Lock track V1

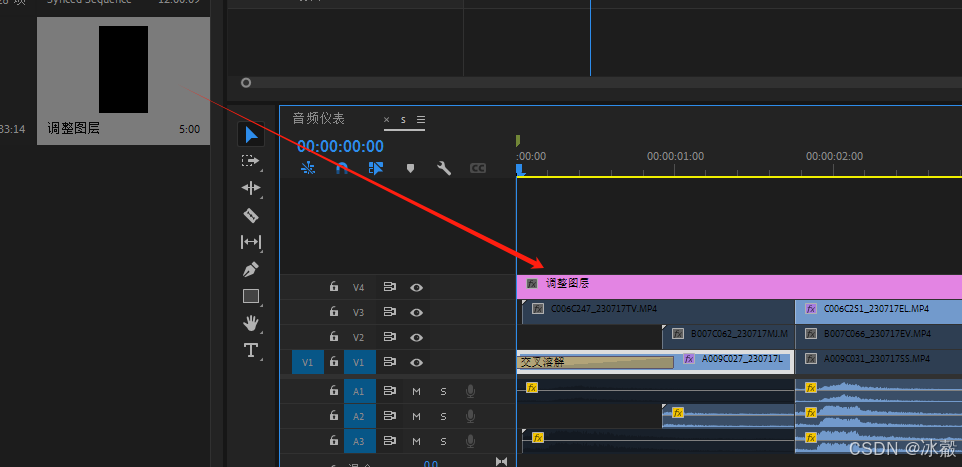click(334, 362)
